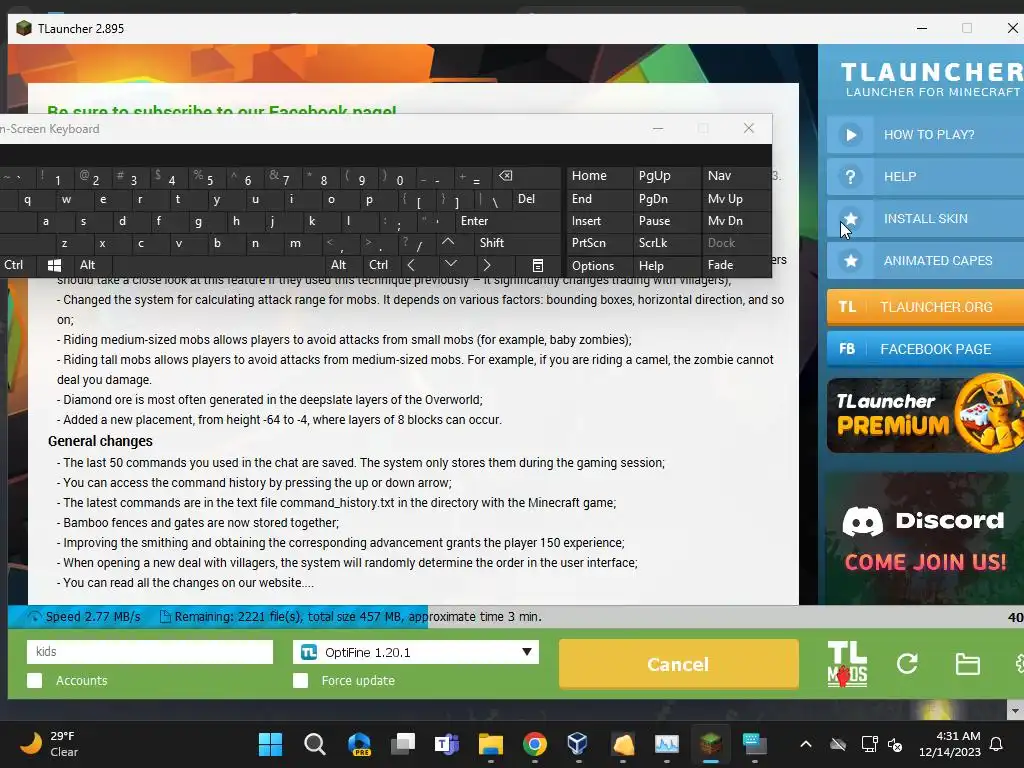Open the TL Mods icon
Screen dimensions: 1024x768
coord(847,664)
